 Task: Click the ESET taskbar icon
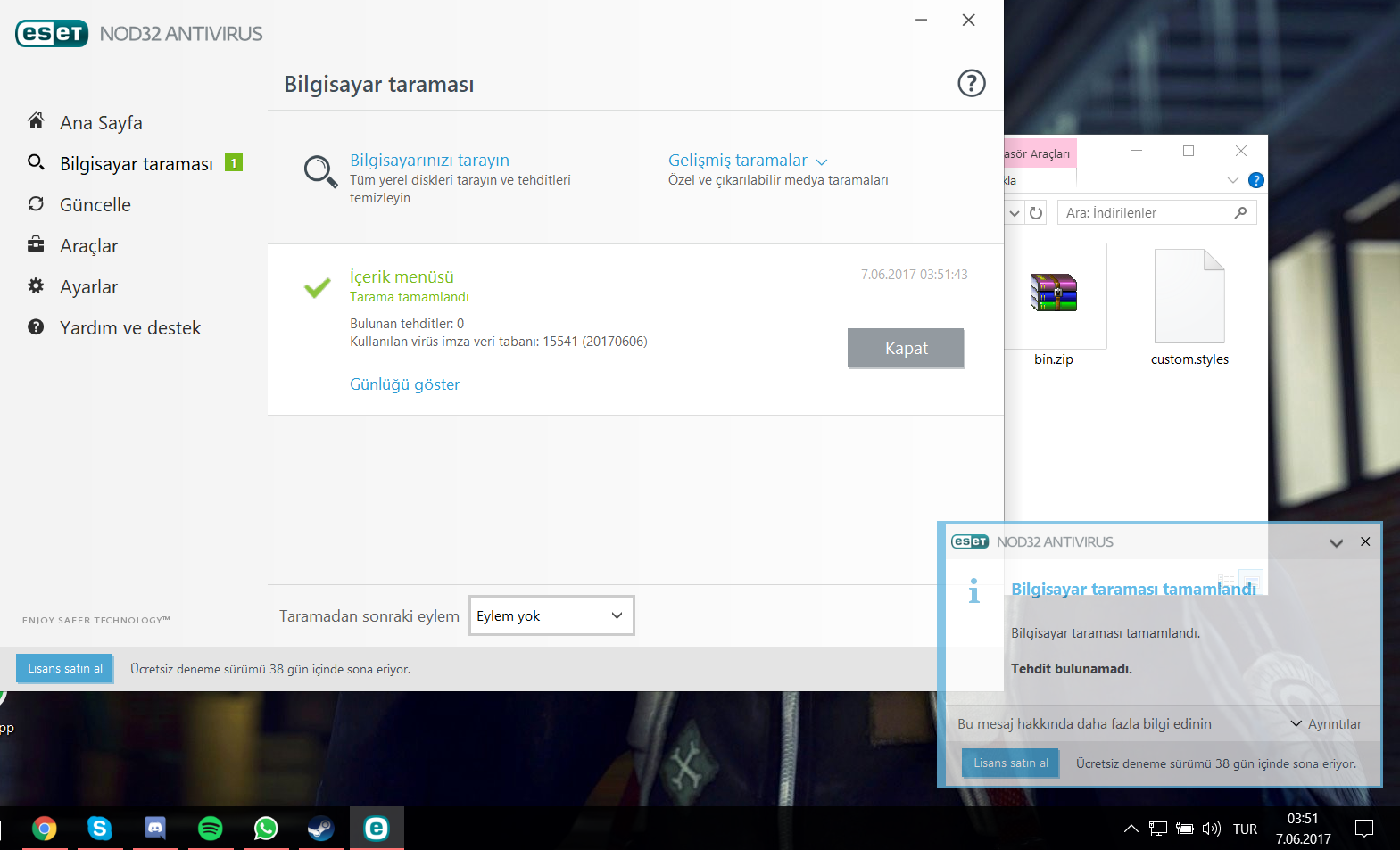click(x=377, y=829)
